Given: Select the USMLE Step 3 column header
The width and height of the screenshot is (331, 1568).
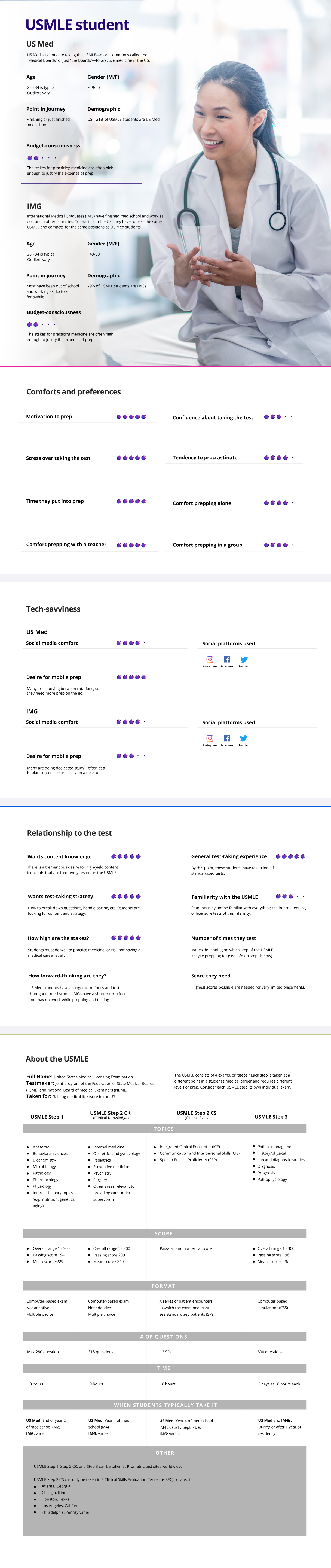Looking at the screenshot, I should (x=271, y=1117).
